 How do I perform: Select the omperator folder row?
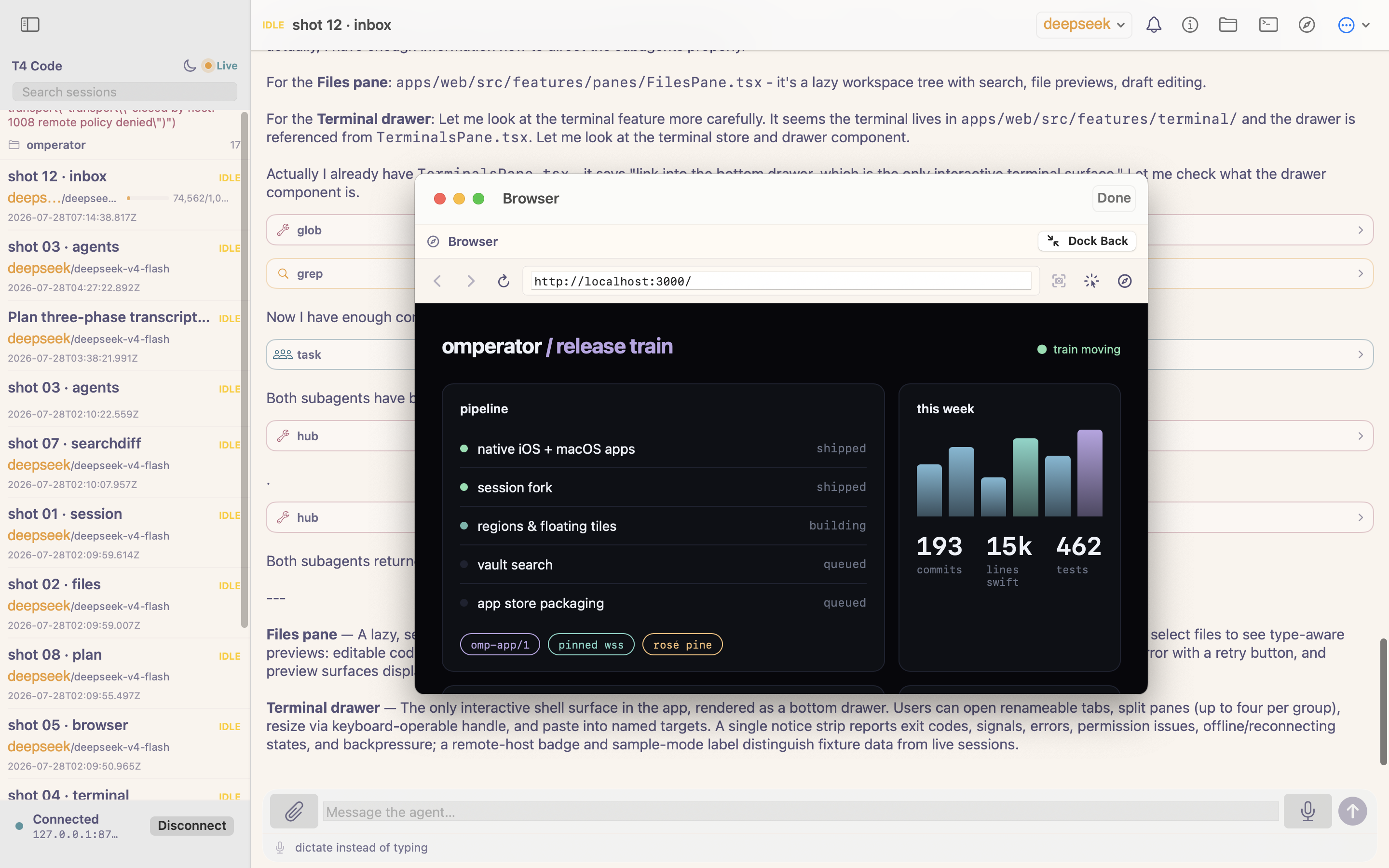[124, 145]
